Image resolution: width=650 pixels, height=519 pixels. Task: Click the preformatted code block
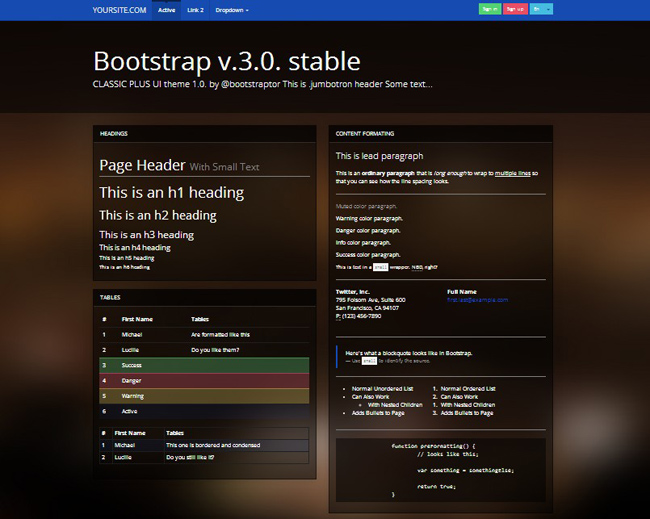click(440, 470)
